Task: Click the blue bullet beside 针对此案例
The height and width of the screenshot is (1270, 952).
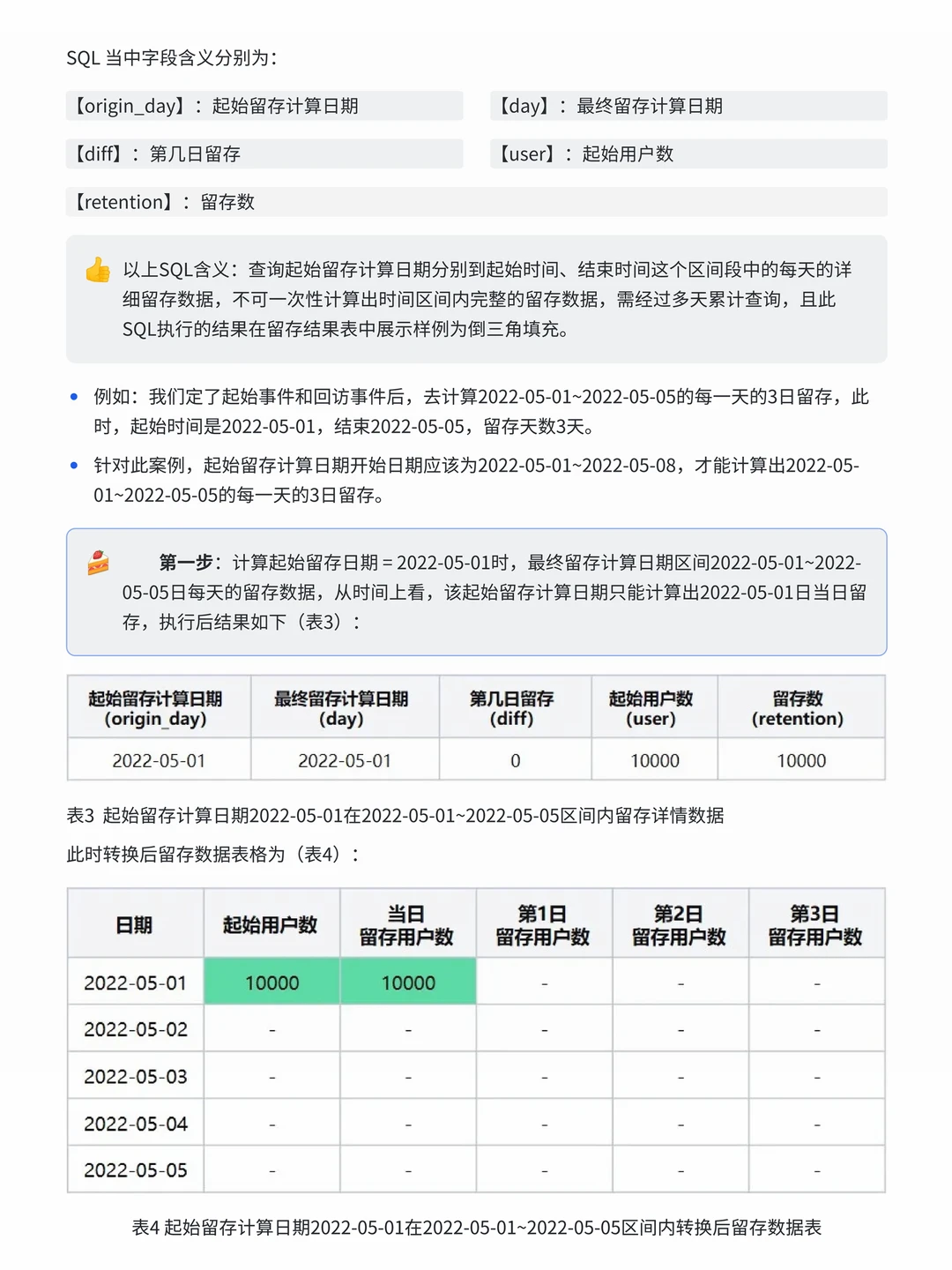Action: (74, 465)
